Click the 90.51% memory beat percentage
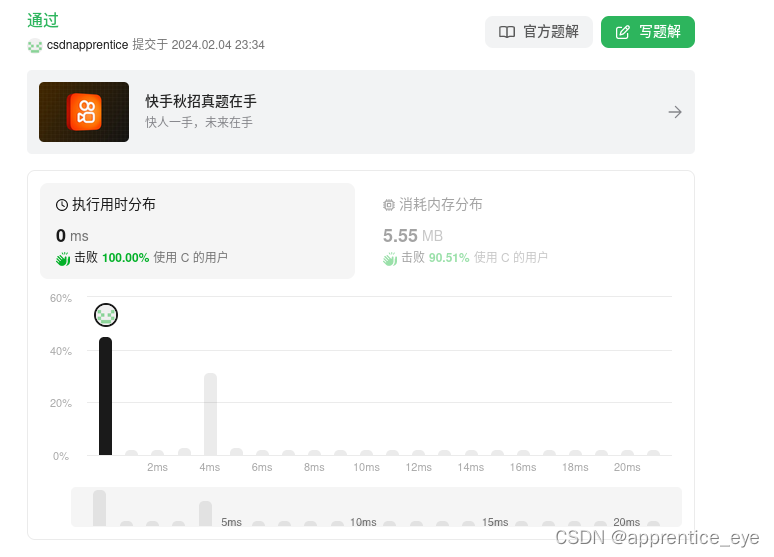 click(x=449, y=258)
